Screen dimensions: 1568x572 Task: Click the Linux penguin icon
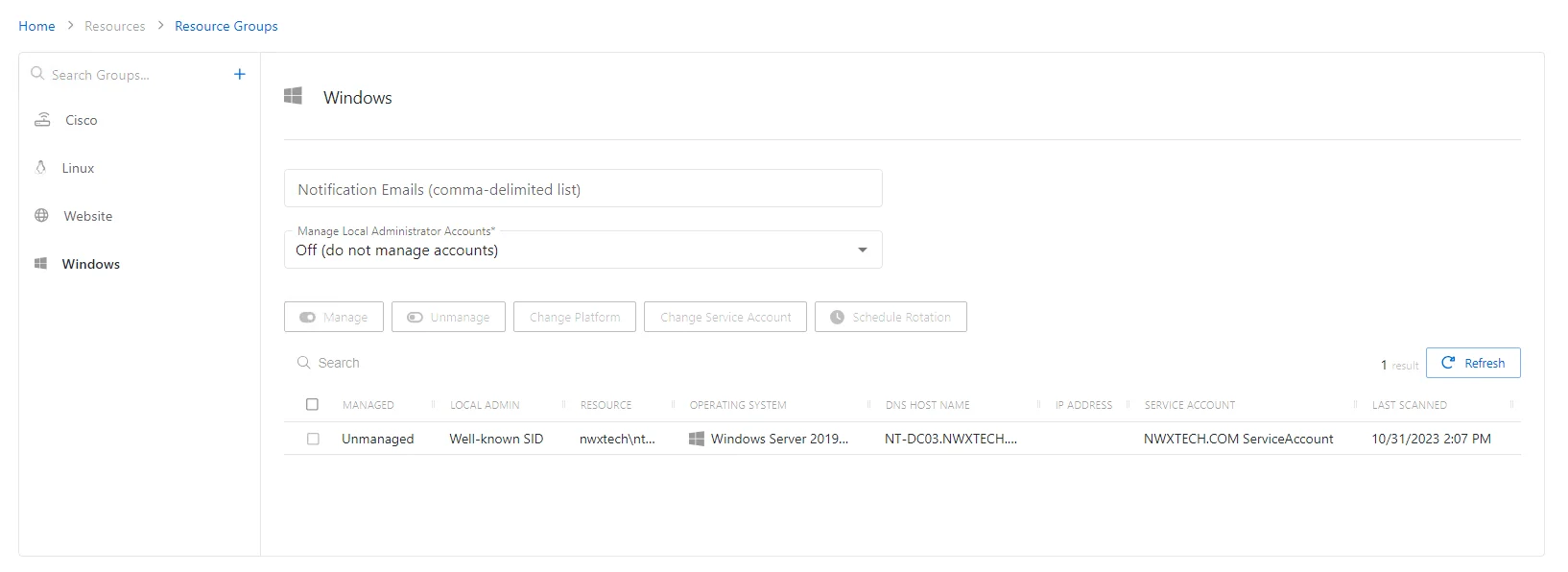(x=40, y=168)
